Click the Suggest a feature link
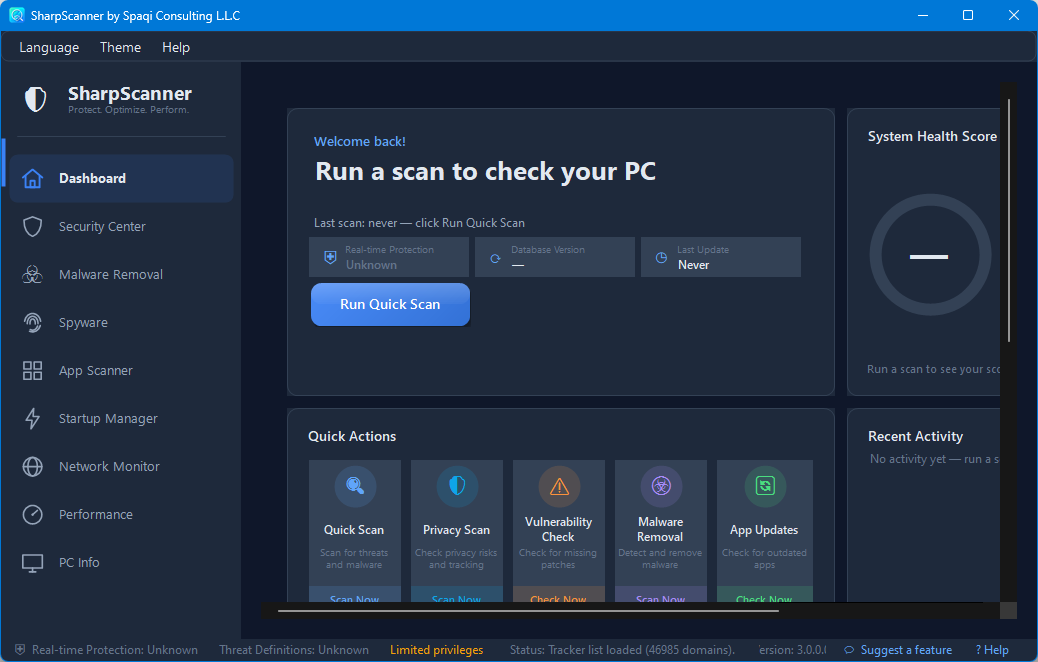This screenshot has height=662, width=1038. (x=906, y=650)
